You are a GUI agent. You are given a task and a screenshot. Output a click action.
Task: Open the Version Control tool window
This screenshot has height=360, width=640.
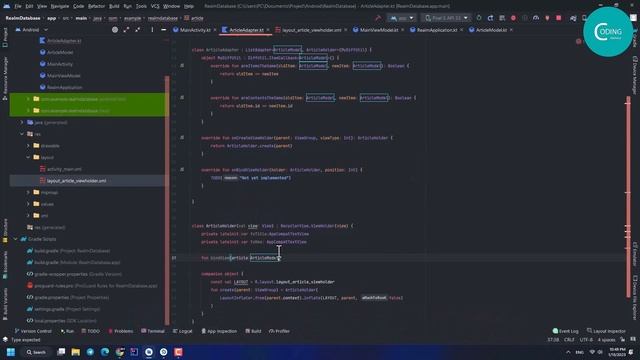[33, 331]
